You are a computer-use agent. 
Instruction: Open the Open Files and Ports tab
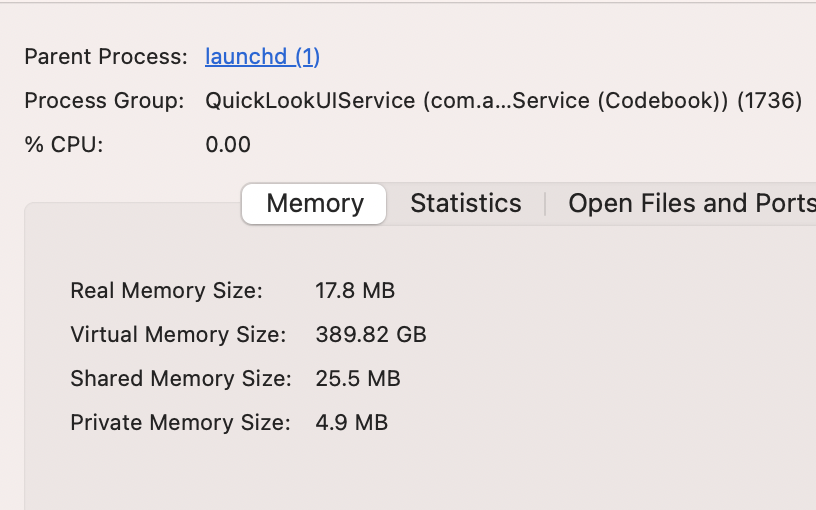tap(691, 204)
